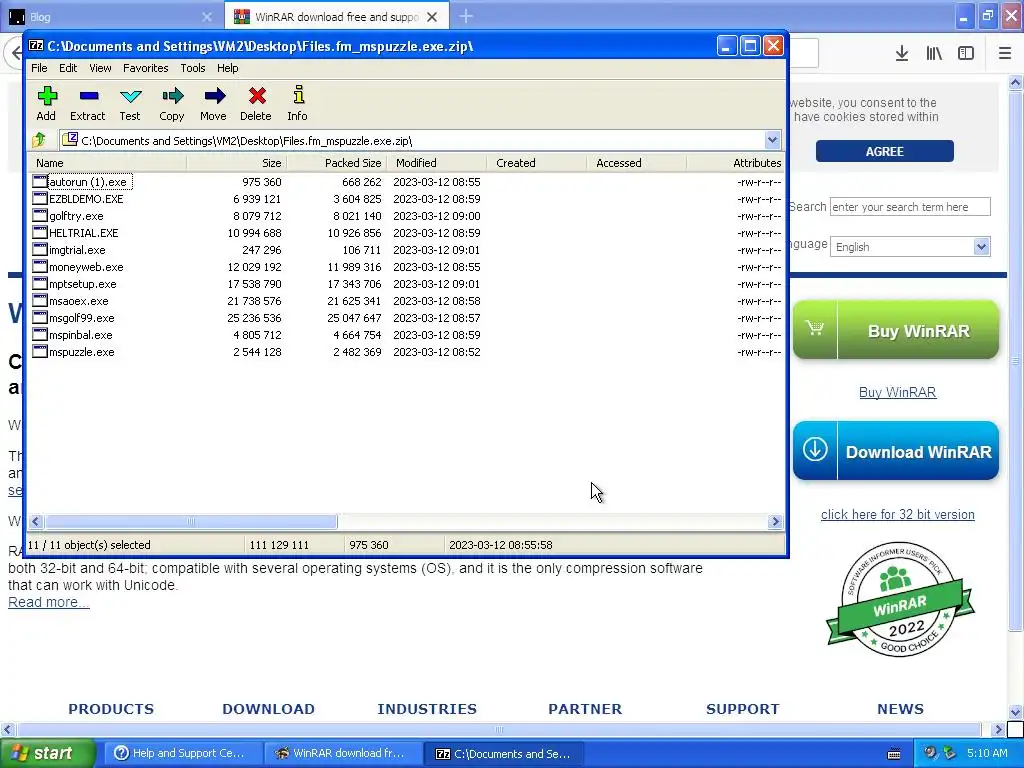Click the file icon of golftry.exe
Screen dimensions: 1024x768
coord(40,216)
